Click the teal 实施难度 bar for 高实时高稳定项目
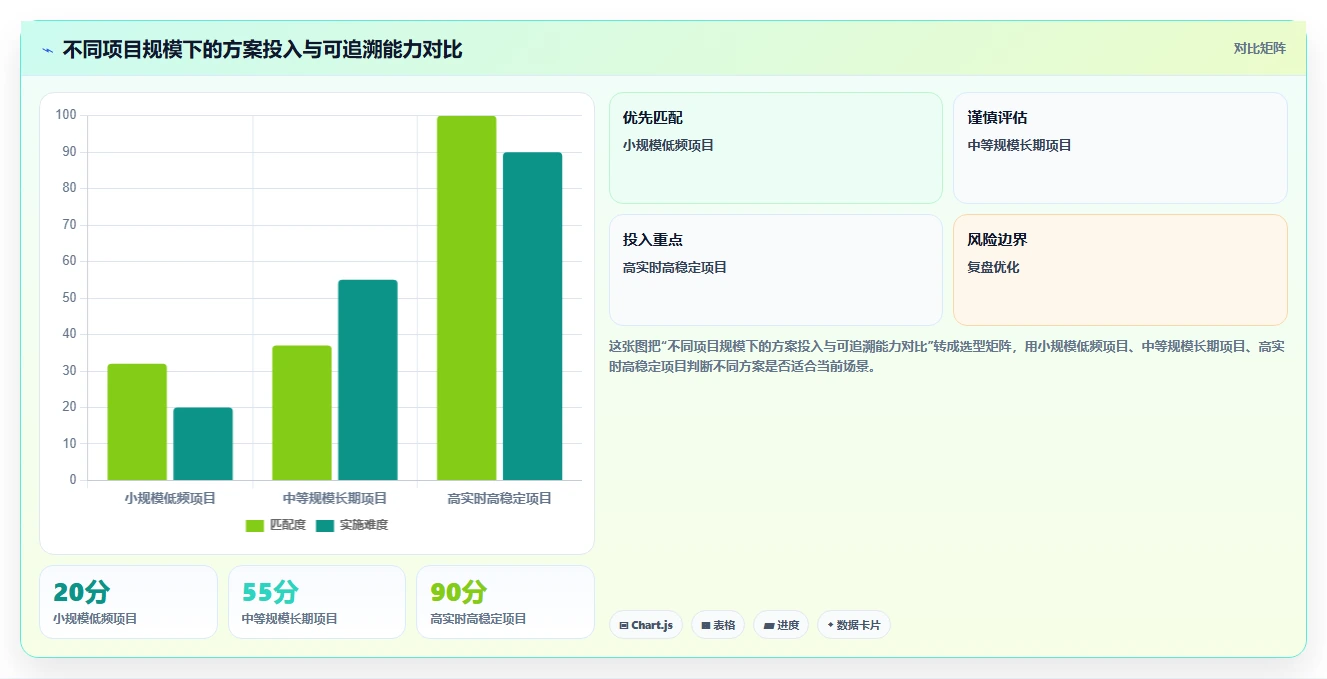Viewport: 1327px width, 679px height. (x=532, y=316)
